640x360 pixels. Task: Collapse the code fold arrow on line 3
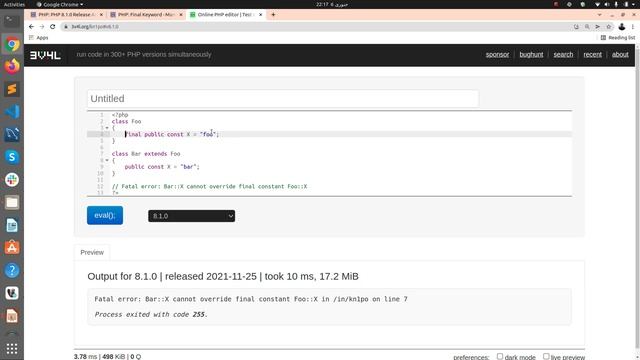(x=107, y=128)
